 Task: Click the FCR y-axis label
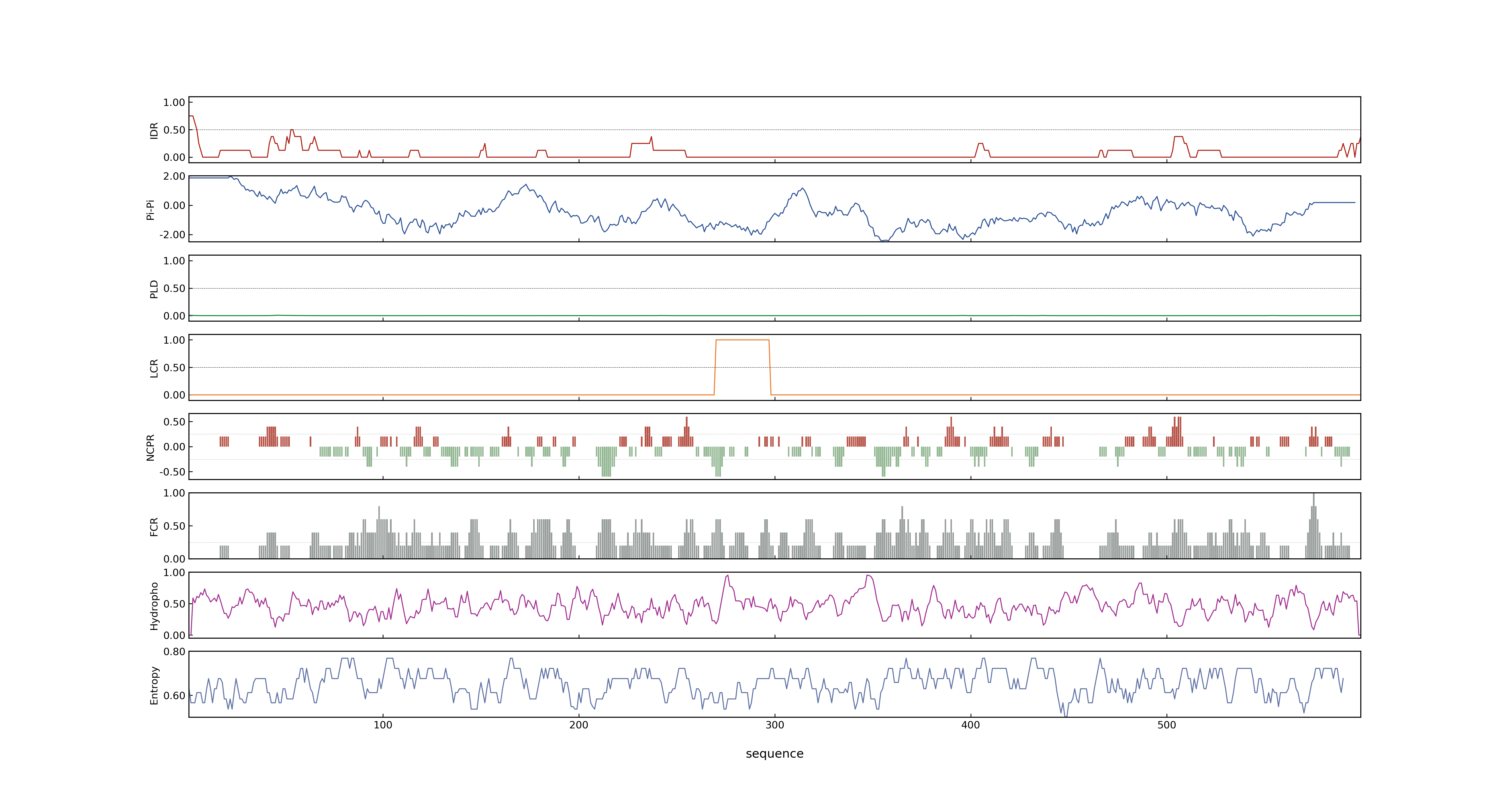click(x=154, y=527)
